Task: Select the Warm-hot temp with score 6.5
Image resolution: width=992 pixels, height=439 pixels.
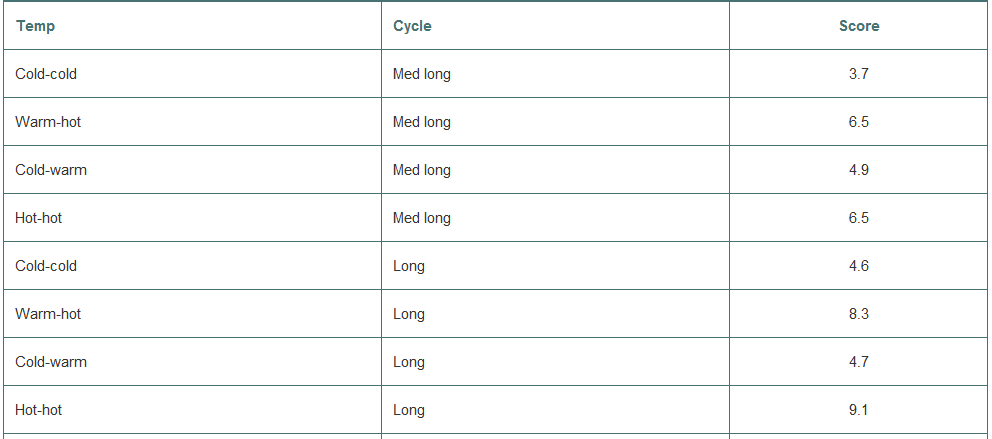Action: pyautogui.click(x=48, y=122)
